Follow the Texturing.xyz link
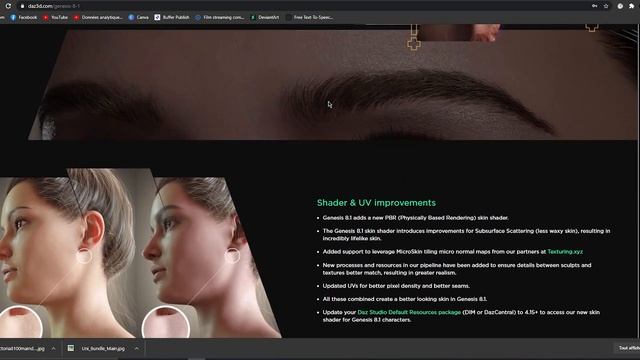 [565, 252]
